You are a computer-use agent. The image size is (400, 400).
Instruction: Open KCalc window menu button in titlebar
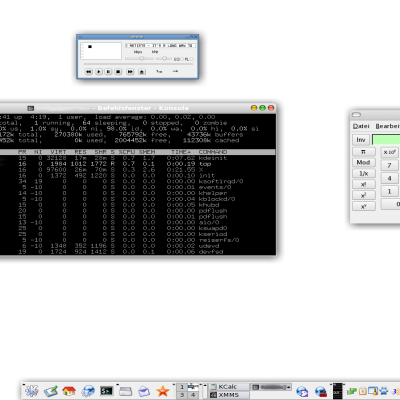[x=356, y=115]
